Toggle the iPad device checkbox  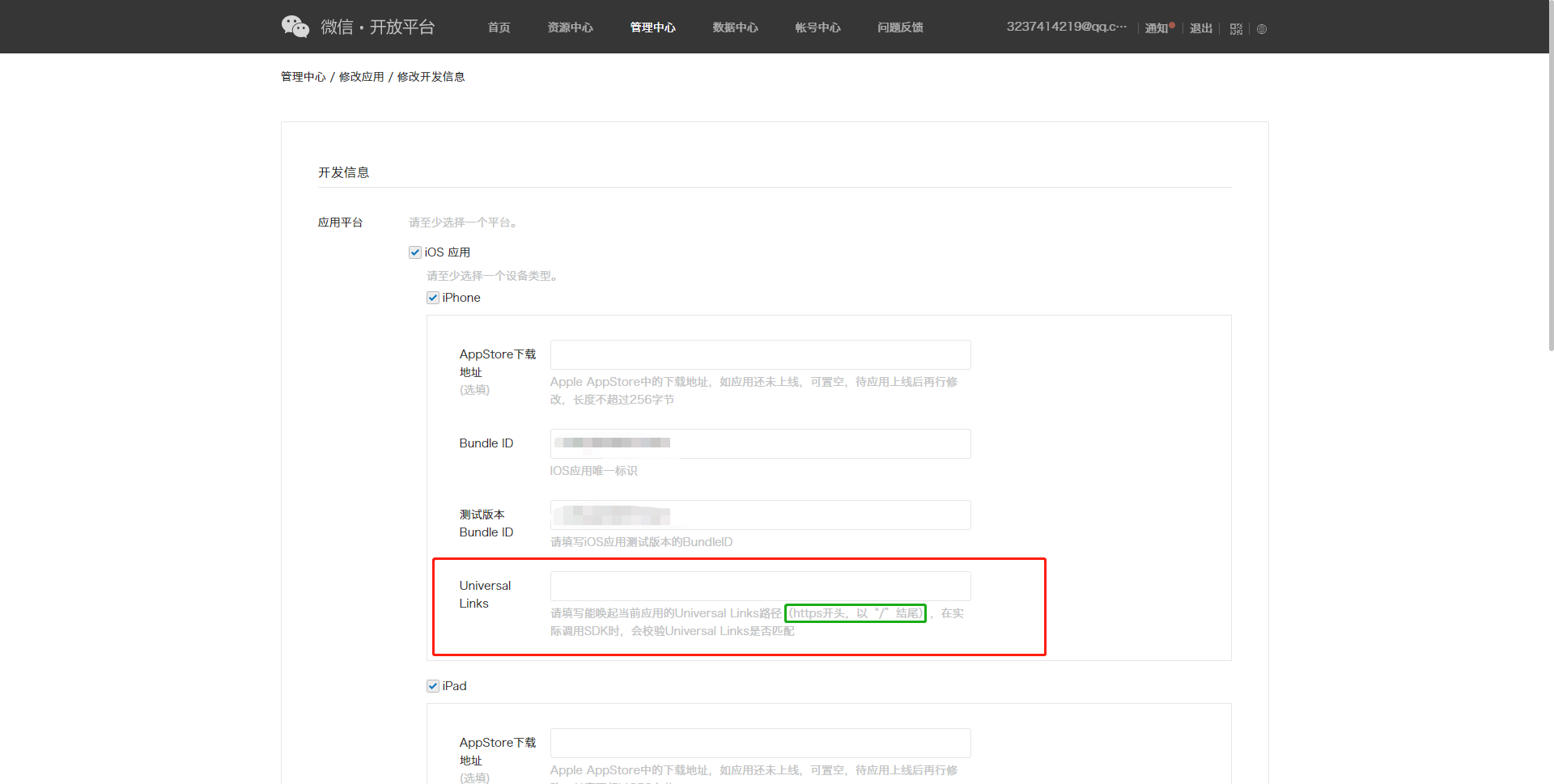(x=433, y=686)
